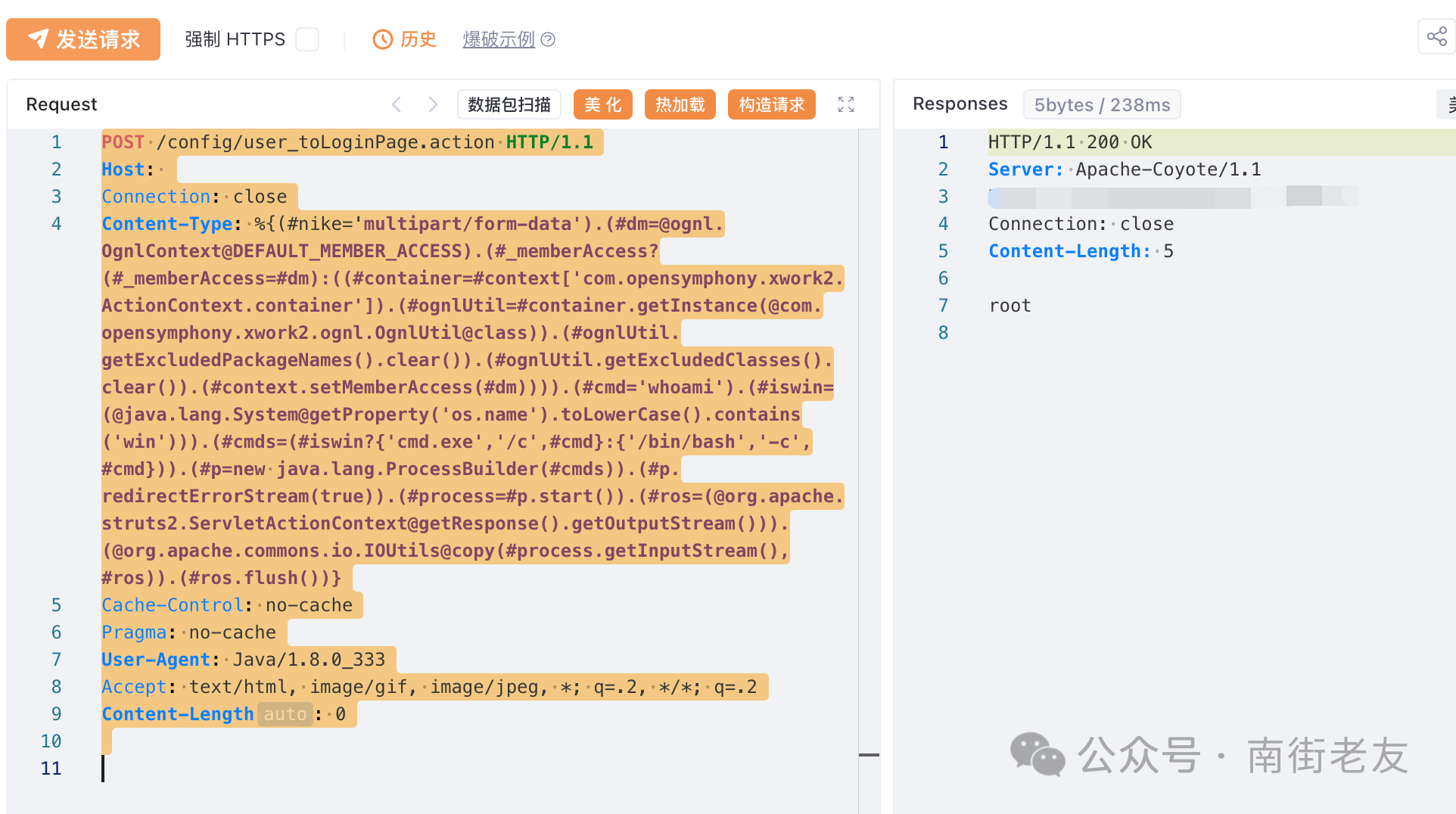Open the 爆破示例 link
The width and height of the screenshot is (1456, 814).
pos(499,39)
